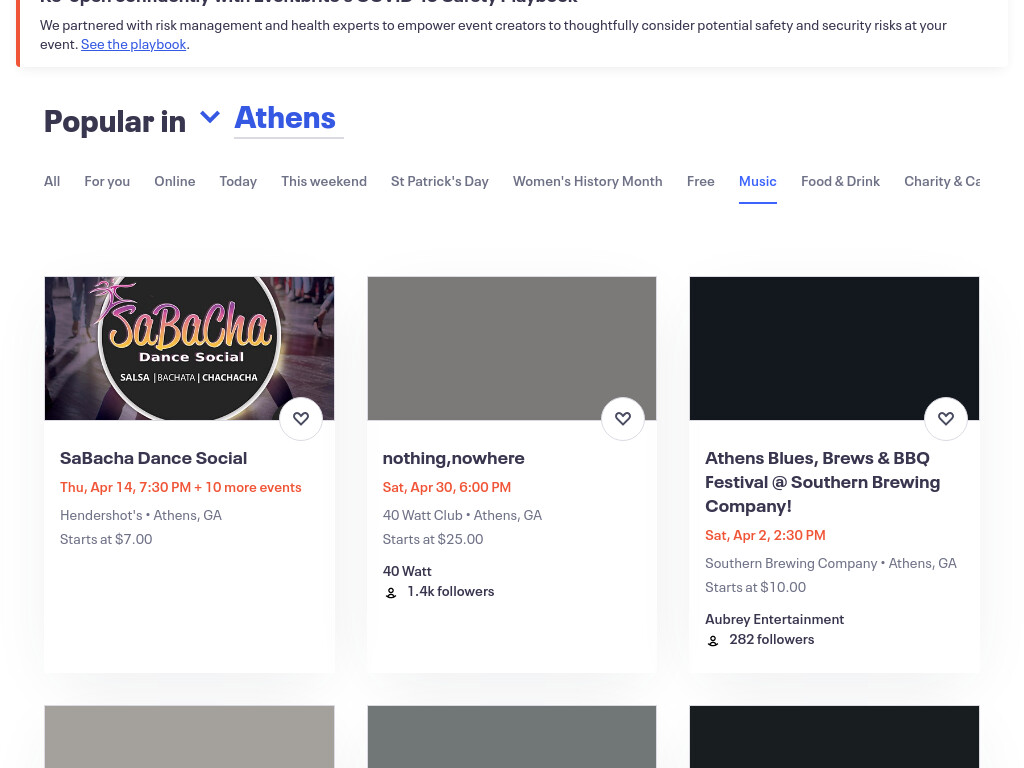Open the St Patrick's Day tab

click(440, 181)
